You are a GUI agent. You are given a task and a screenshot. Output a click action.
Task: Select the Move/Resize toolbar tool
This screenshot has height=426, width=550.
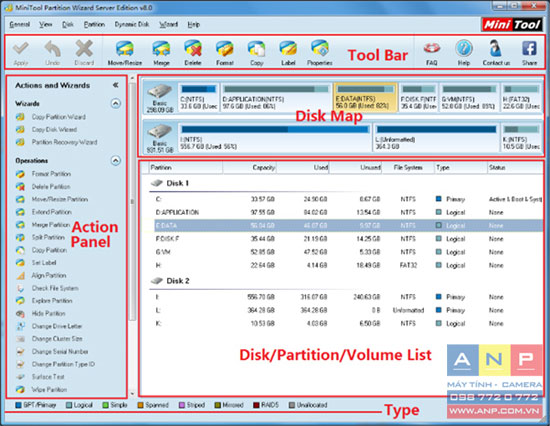tap(125, 53)
